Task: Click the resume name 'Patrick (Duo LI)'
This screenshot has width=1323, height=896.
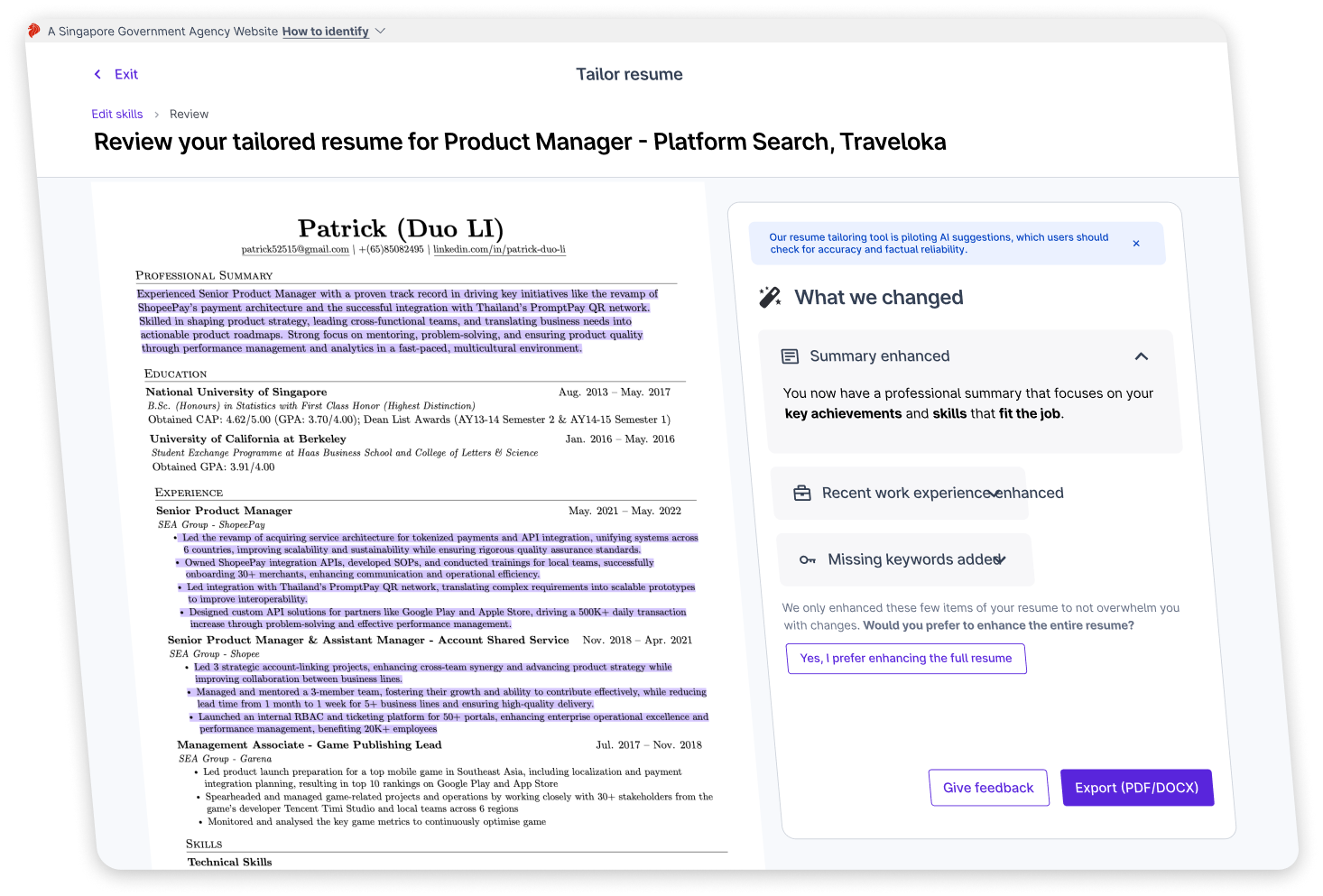Action: pyautogui.click(x=401, y=228)
